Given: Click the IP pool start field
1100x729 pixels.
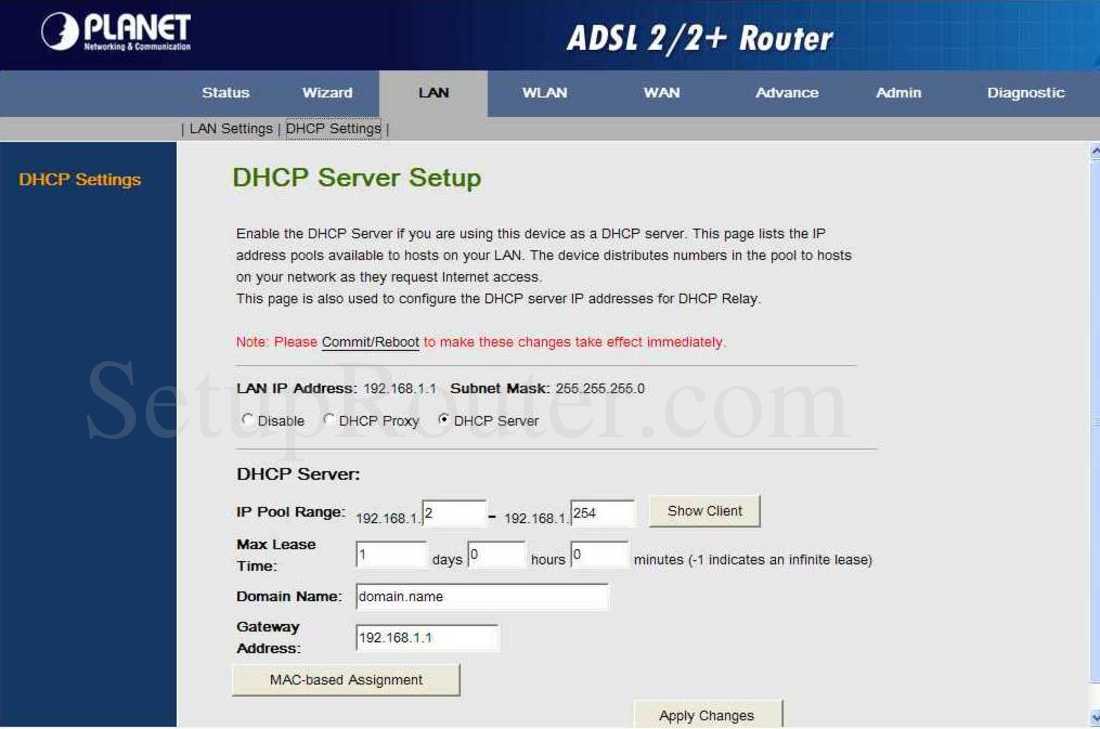Looking at the screenshot, I should [454, 513].
